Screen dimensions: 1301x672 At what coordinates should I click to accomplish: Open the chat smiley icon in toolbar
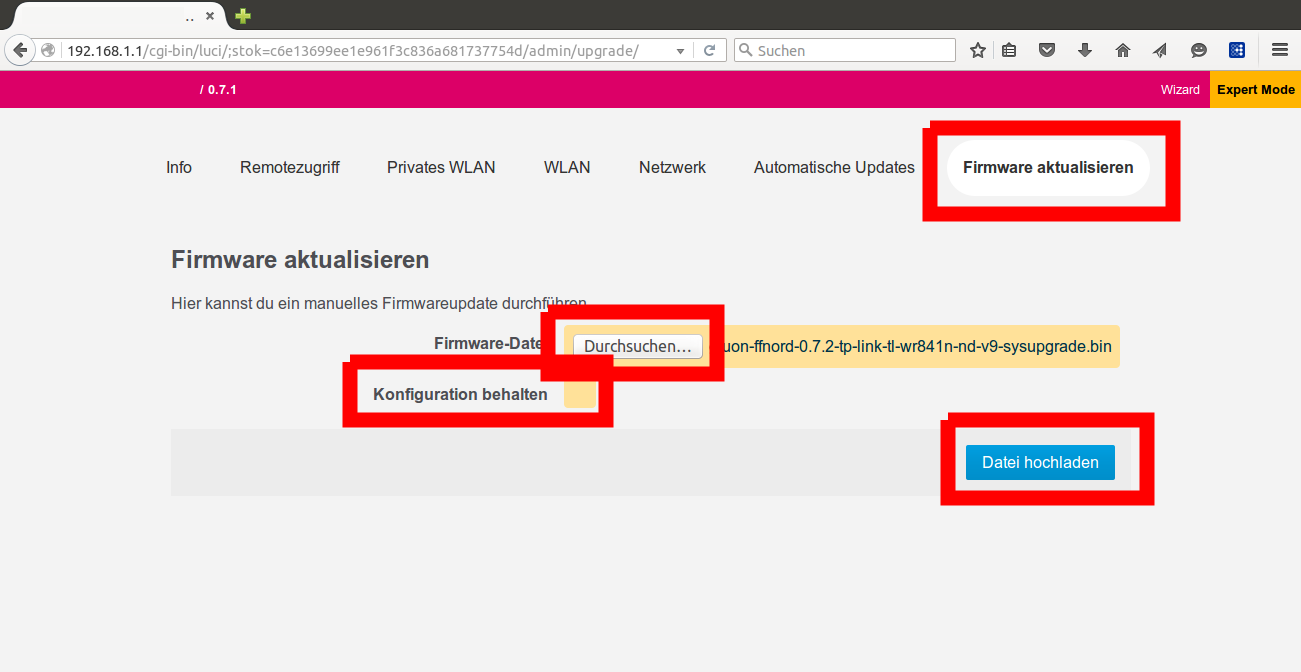[x=1199, y=50]
